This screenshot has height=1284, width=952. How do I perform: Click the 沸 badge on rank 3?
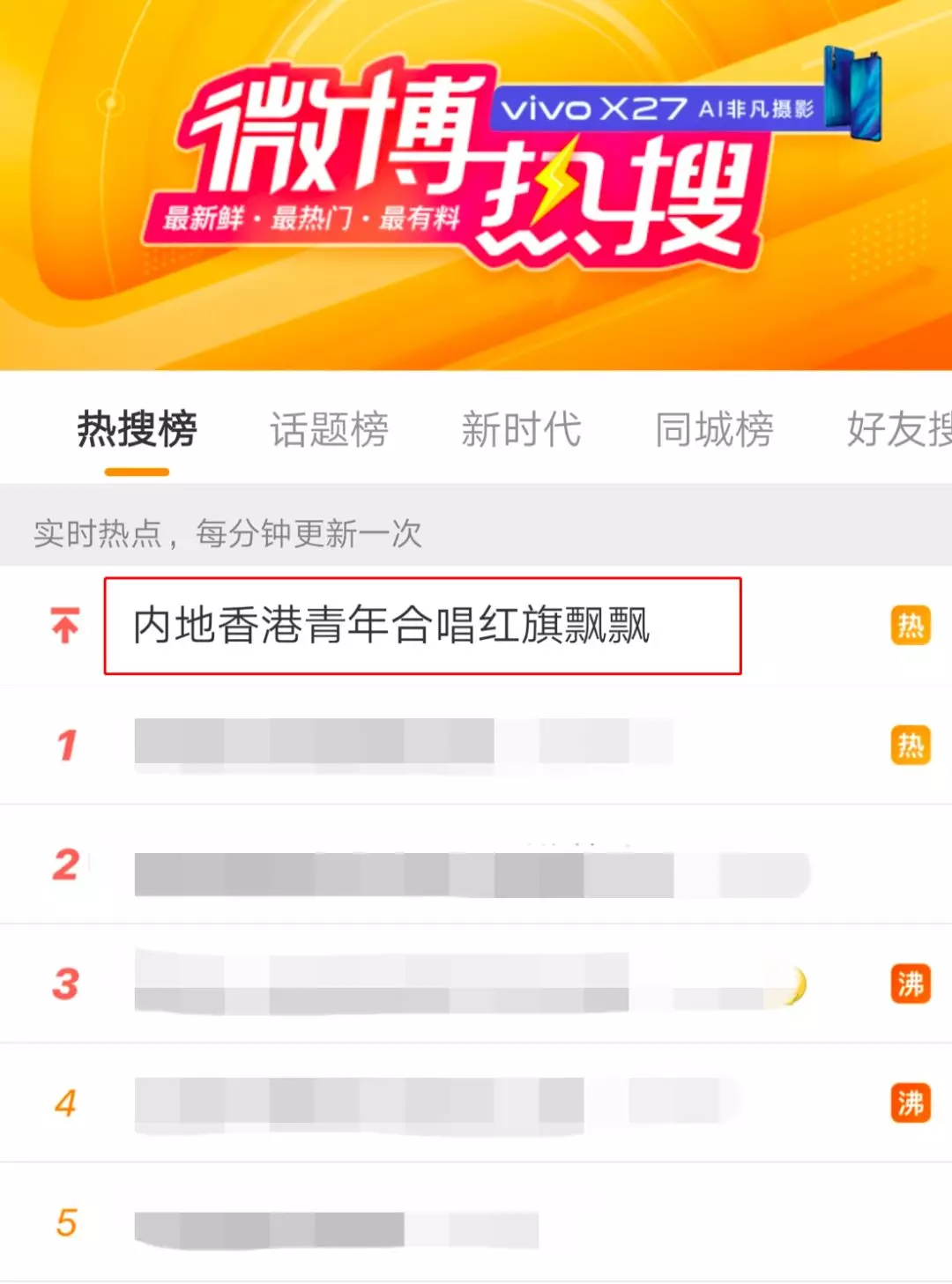[x=911, y=983]
